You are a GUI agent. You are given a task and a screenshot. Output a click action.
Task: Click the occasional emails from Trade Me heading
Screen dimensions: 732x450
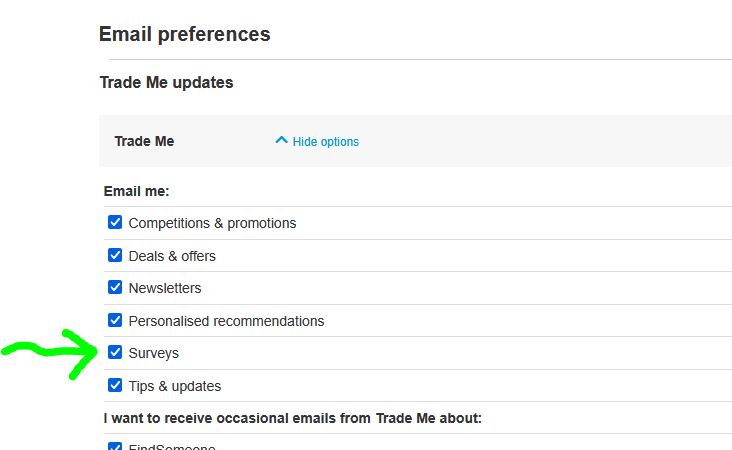292,418
